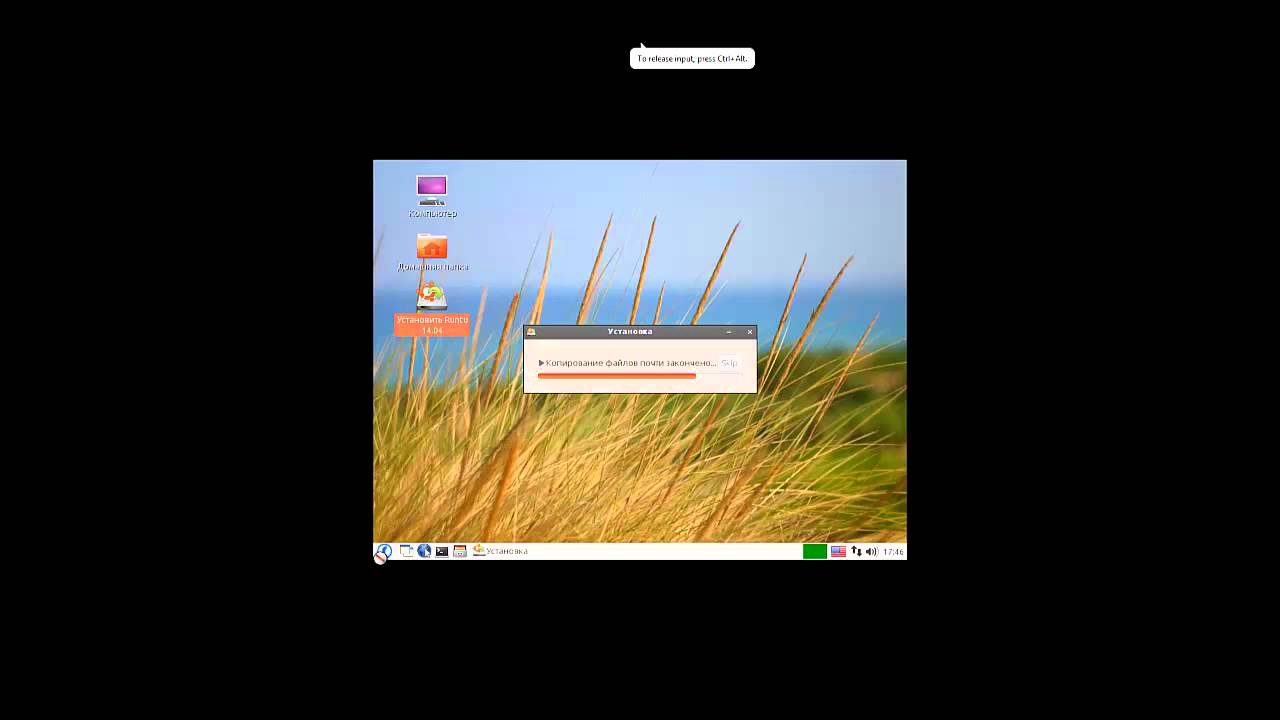Click the 17:46 panel clock
The height and width of the screenshot is (720, 1280).
tap(893, 552)
